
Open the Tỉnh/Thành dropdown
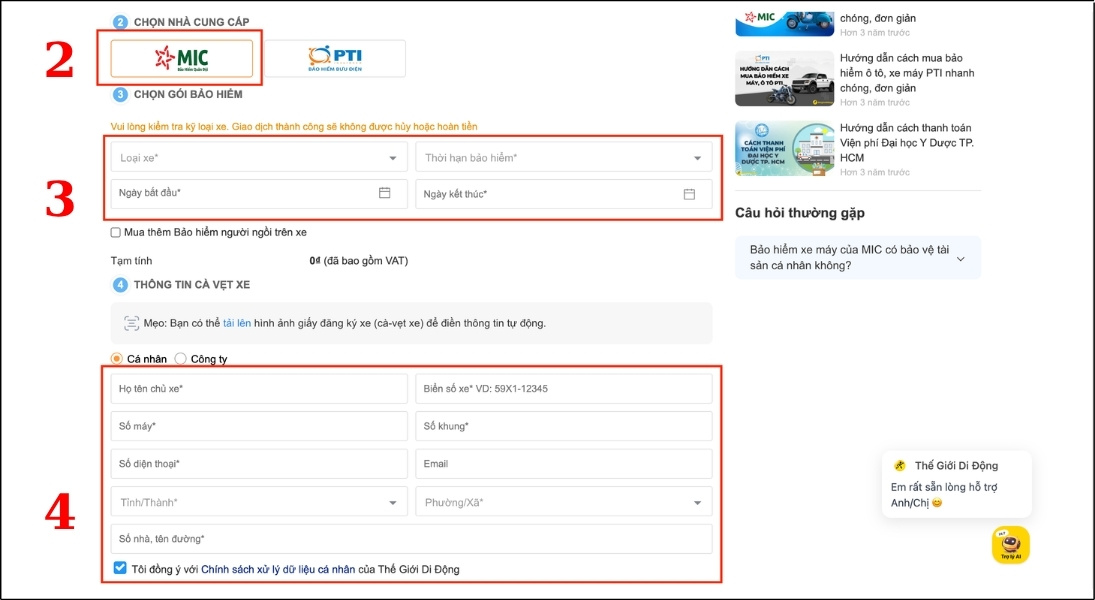coord(259,502)
